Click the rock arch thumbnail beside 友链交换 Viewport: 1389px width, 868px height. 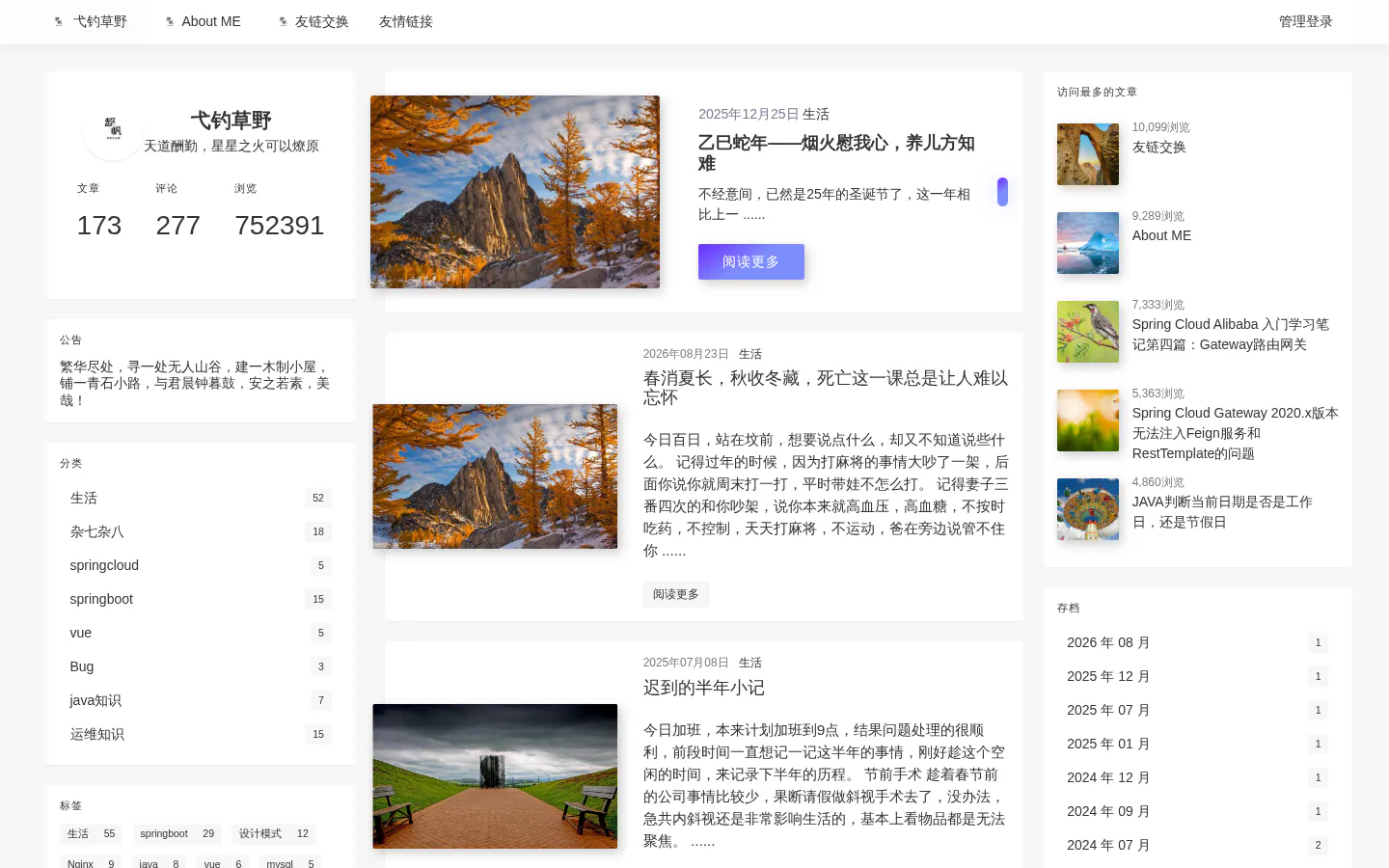point(1088,154)
